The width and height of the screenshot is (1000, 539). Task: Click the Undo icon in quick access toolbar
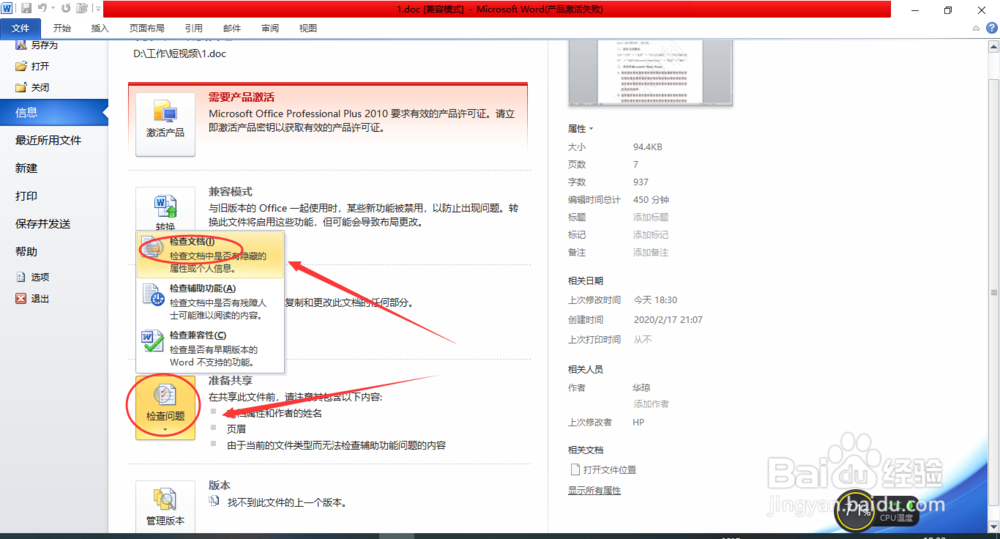tap(43, 8)
